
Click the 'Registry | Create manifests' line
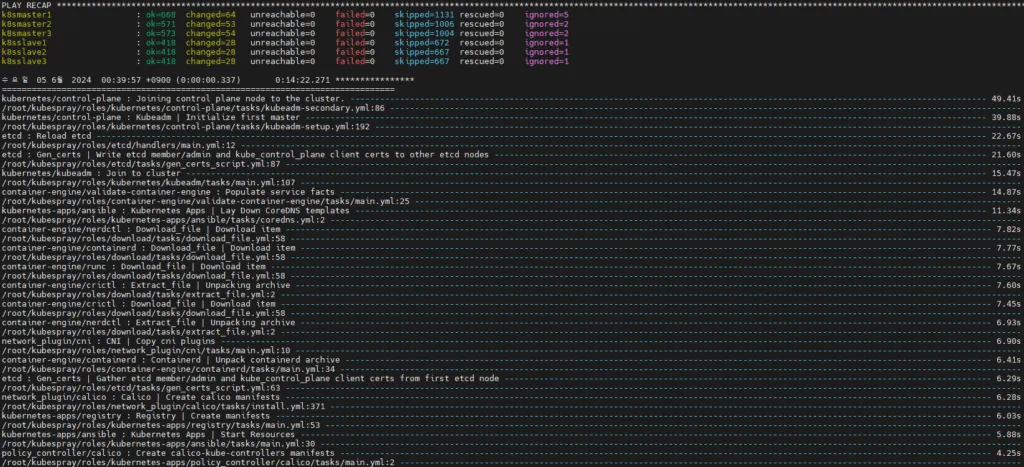(136, 416)
